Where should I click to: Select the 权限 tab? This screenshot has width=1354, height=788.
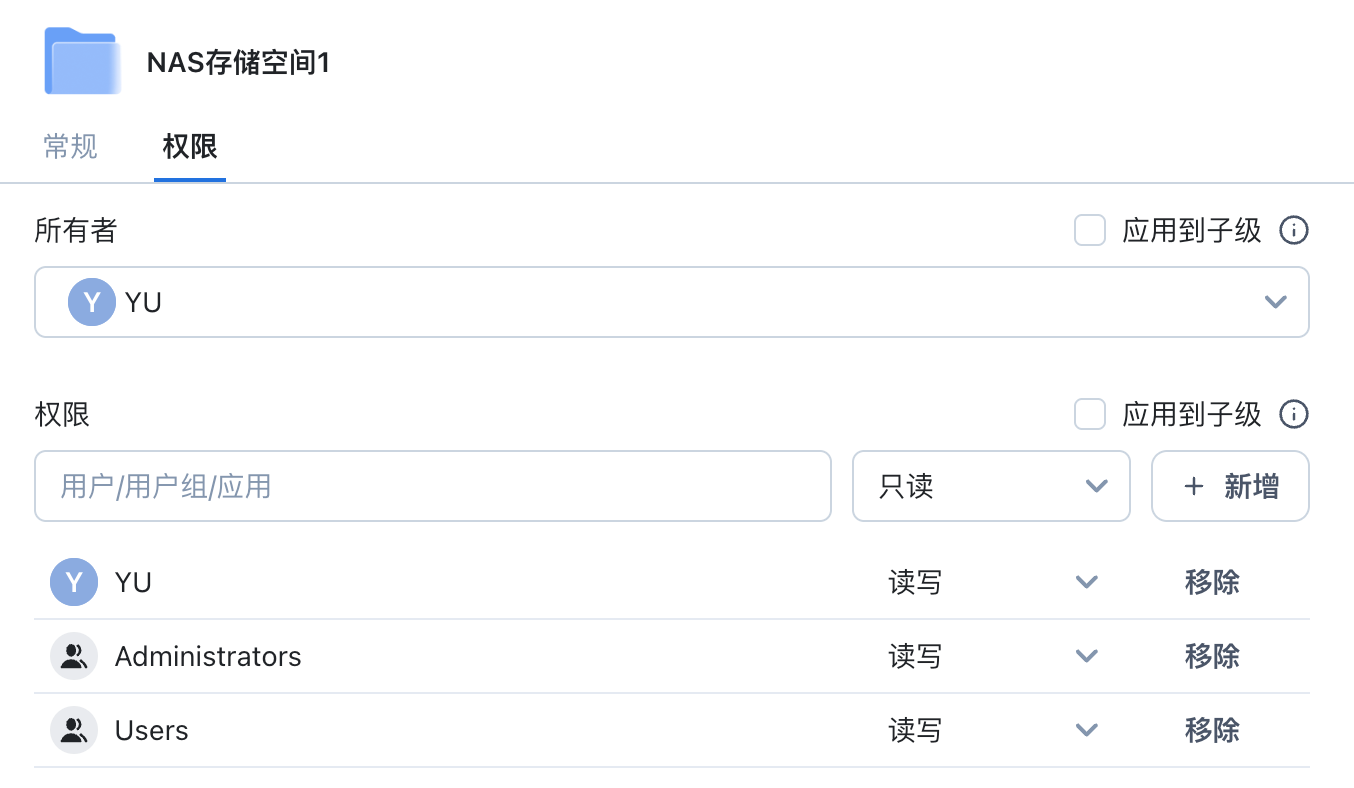[190, 147]
